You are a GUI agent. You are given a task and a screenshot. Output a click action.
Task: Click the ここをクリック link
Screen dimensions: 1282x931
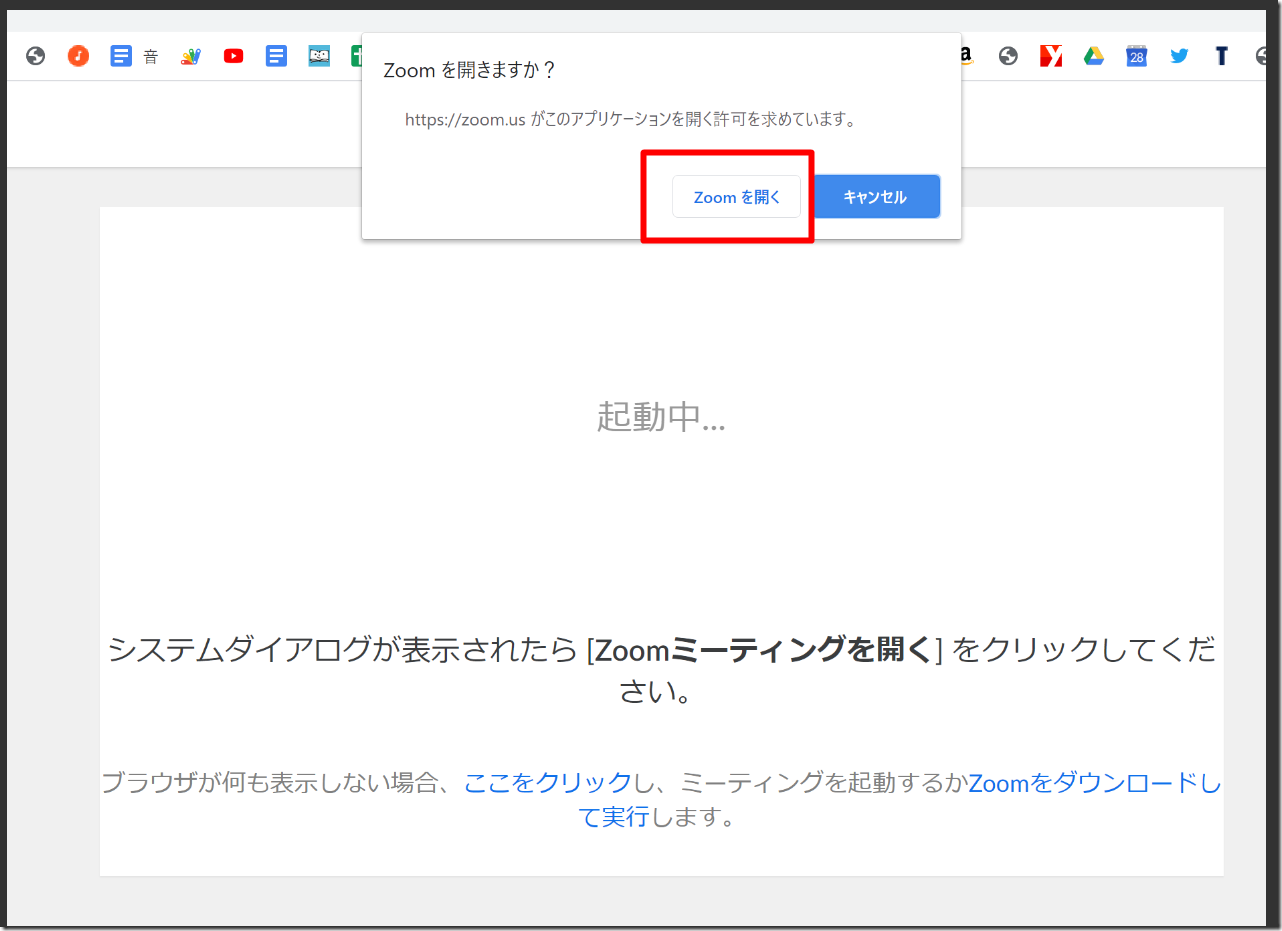point(548,783)
